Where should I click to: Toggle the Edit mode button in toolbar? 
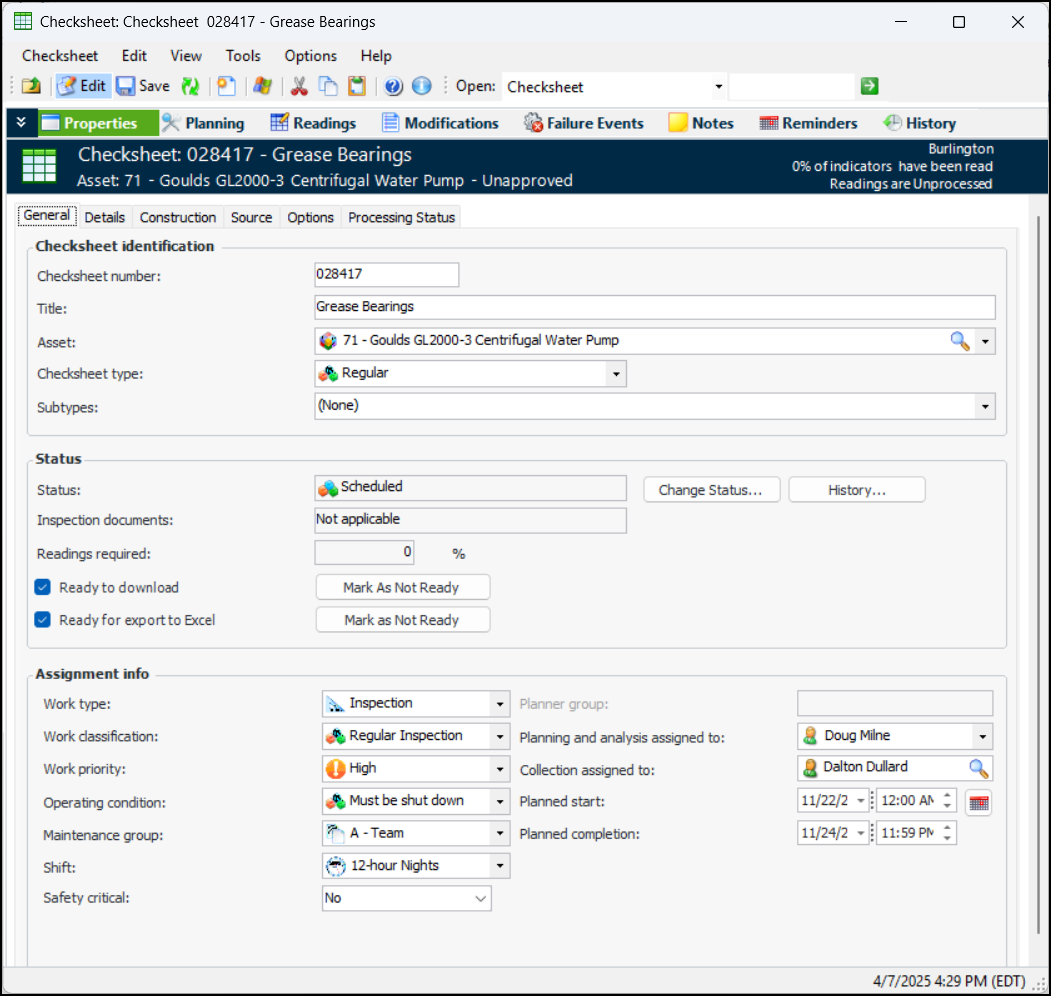tap(82, 86)
